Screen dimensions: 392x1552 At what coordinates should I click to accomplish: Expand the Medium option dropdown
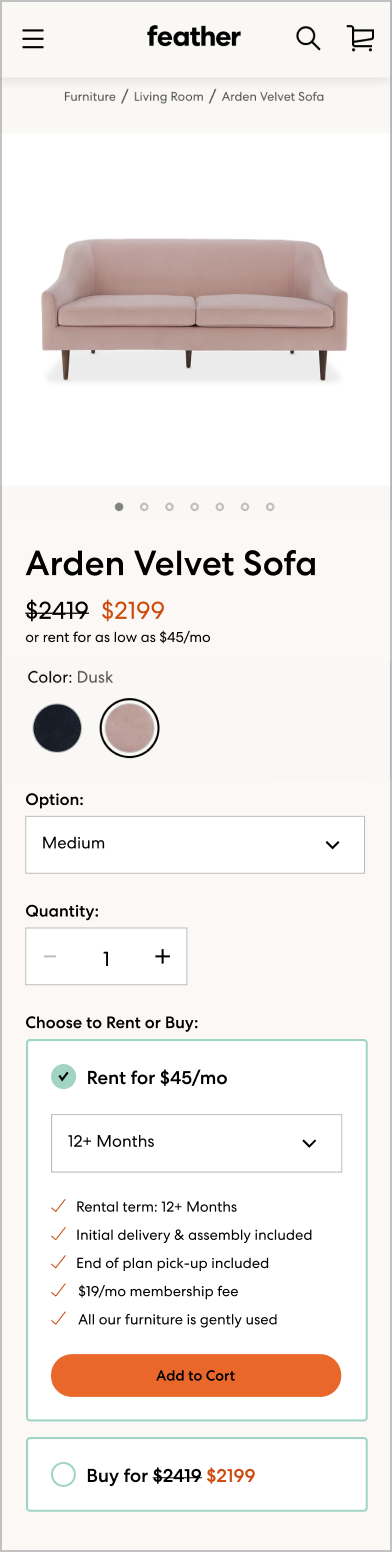tap(195, 844)
